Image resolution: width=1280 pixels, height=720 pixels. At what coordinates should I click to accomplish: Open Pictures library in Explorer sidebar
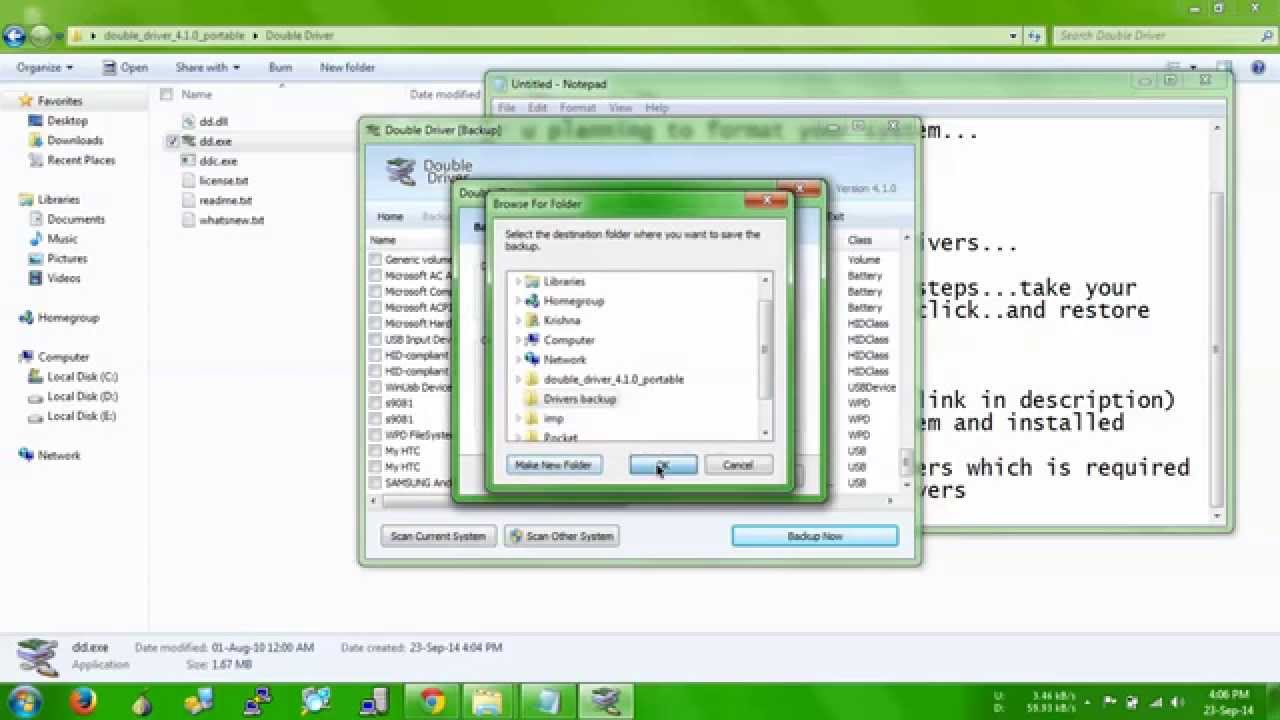click(67, 258)
